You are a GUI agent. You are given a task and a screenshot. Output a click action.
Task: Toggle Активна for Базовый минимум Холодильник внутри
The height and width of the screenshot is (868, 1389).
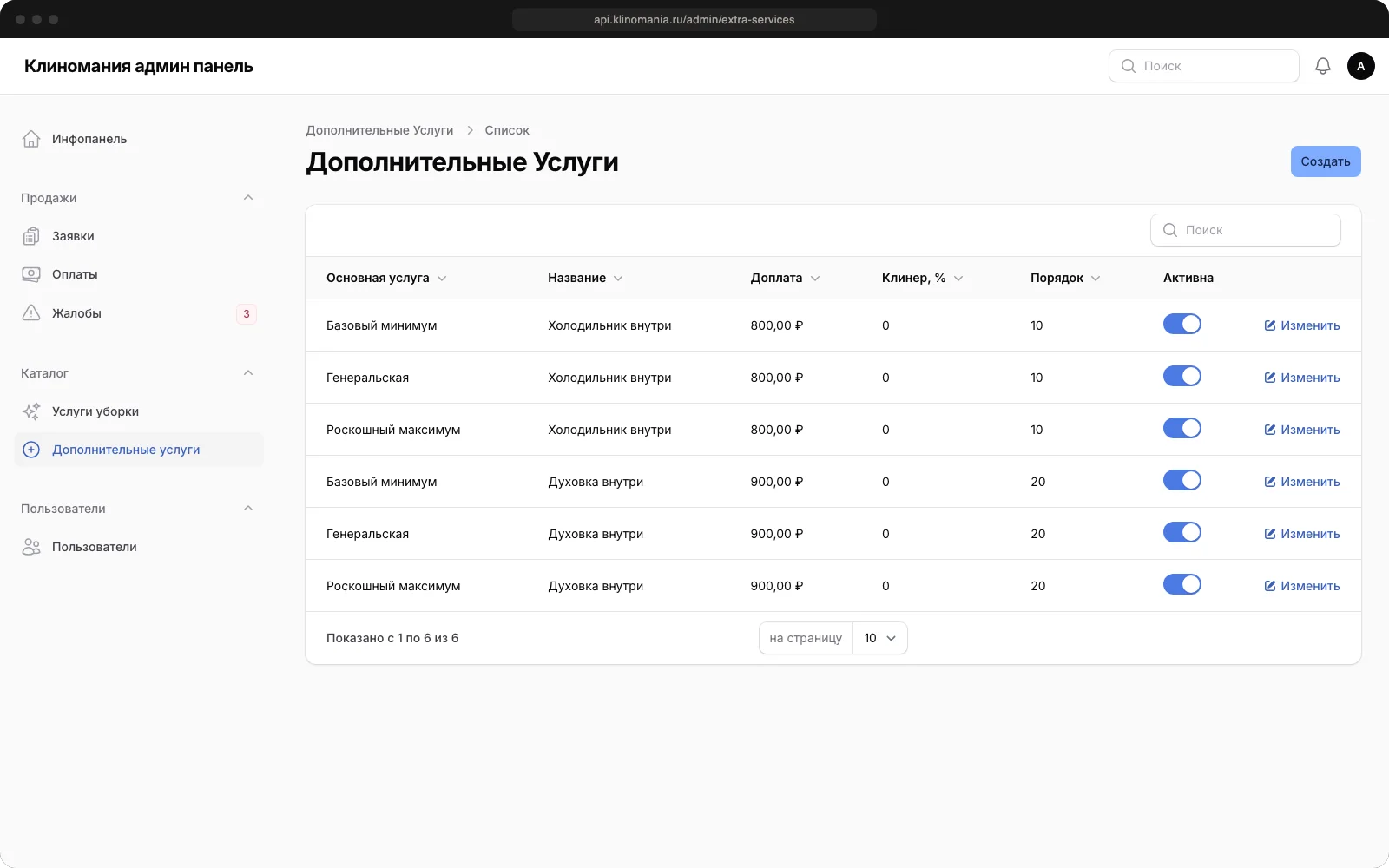point(1182,324)
